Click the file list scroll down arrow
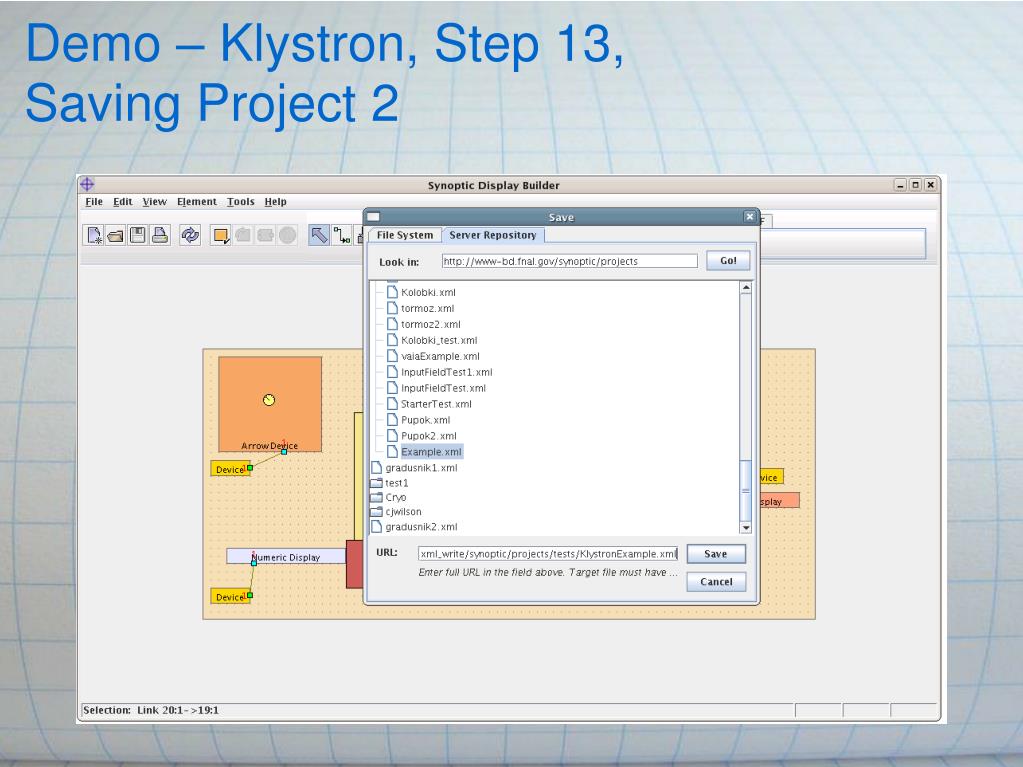Viewport: 1023px width, 767px height. [746, 528]
